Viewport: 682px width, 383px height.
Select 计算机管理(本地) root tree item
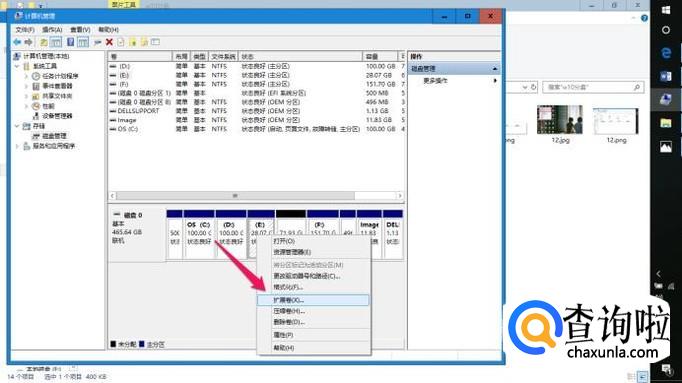pyautogui.click(x=46, y=56)
